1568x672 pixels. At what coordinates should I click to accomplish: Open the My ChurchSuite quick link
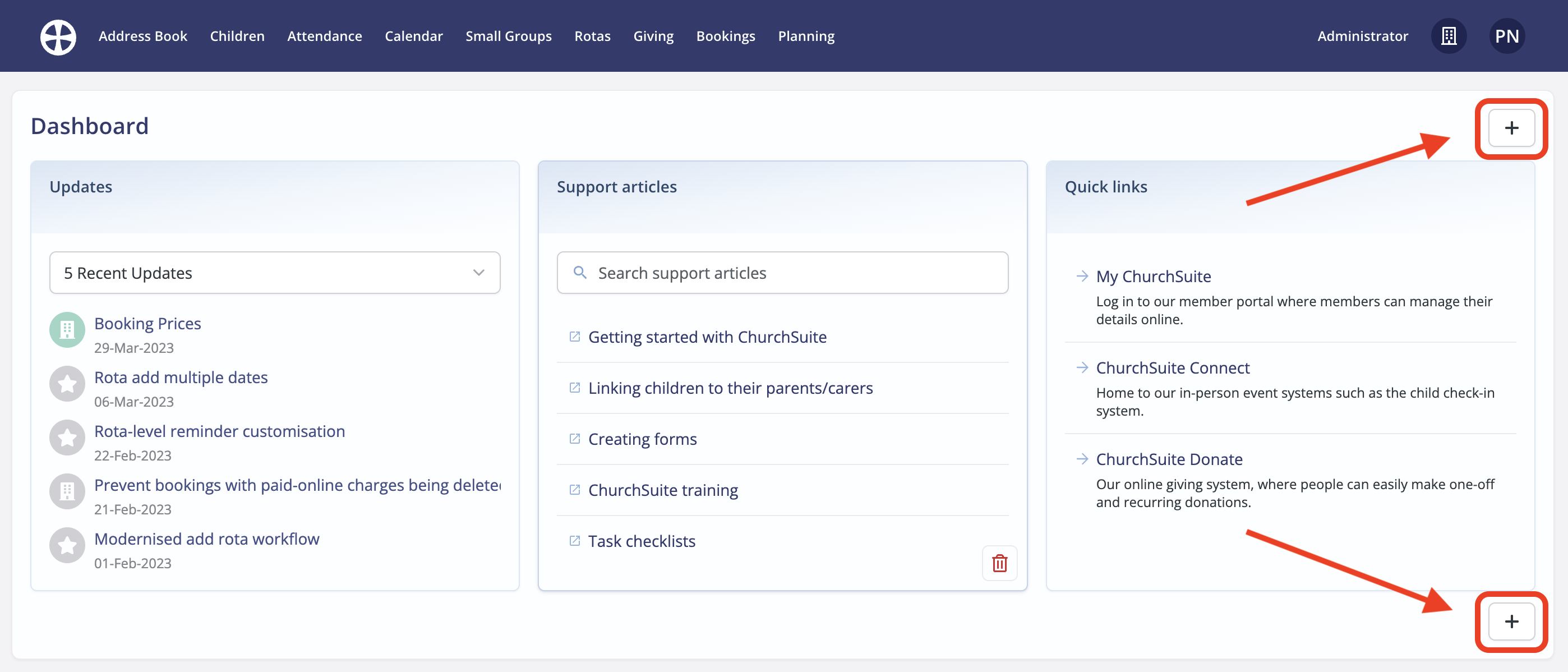coord(1153,277)
